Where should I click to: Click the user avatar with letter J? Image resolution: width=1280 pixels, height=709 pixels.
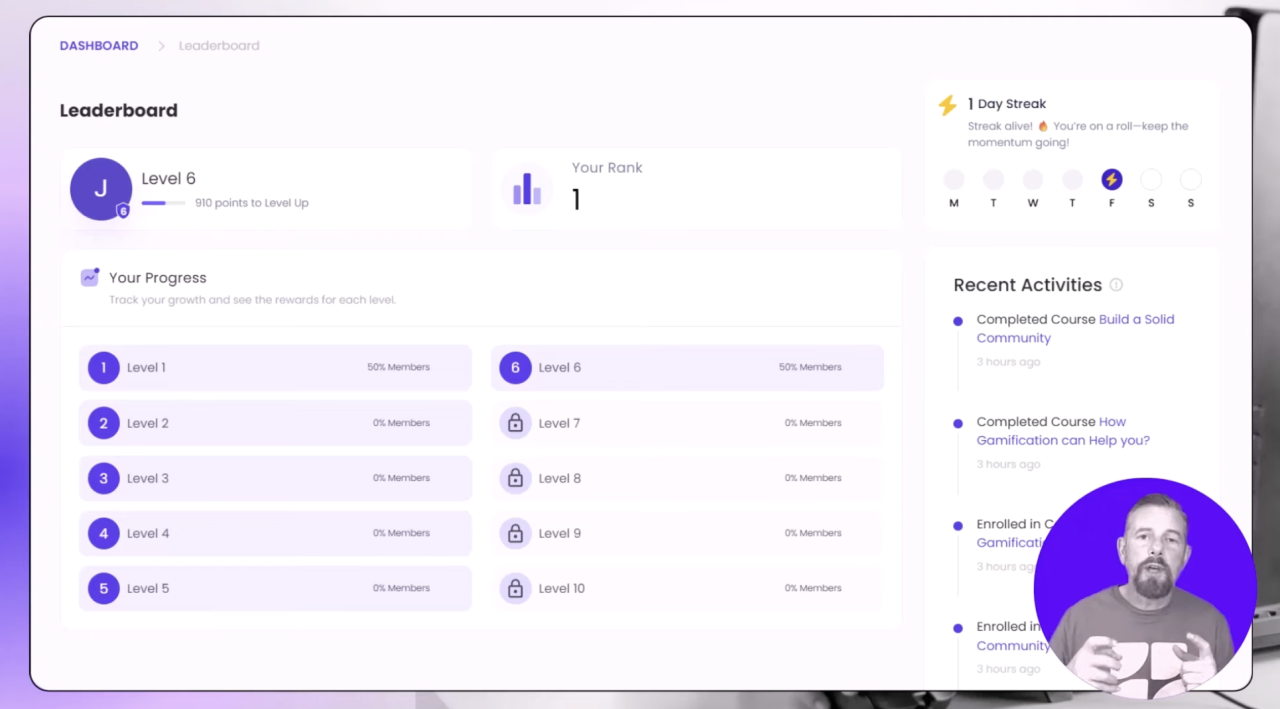100,188
